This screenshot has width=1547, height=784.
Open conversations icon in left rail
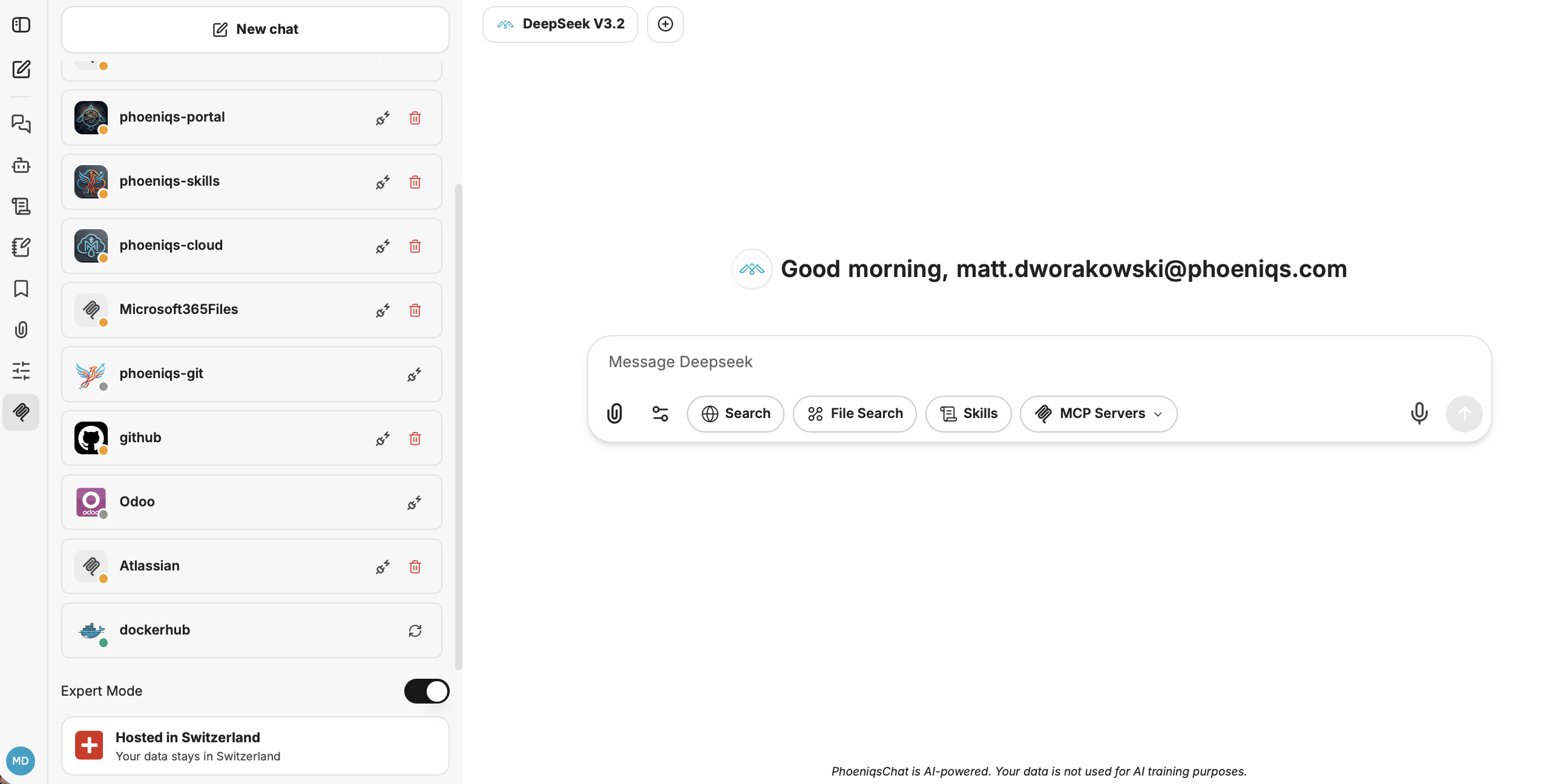pos(21,124)
